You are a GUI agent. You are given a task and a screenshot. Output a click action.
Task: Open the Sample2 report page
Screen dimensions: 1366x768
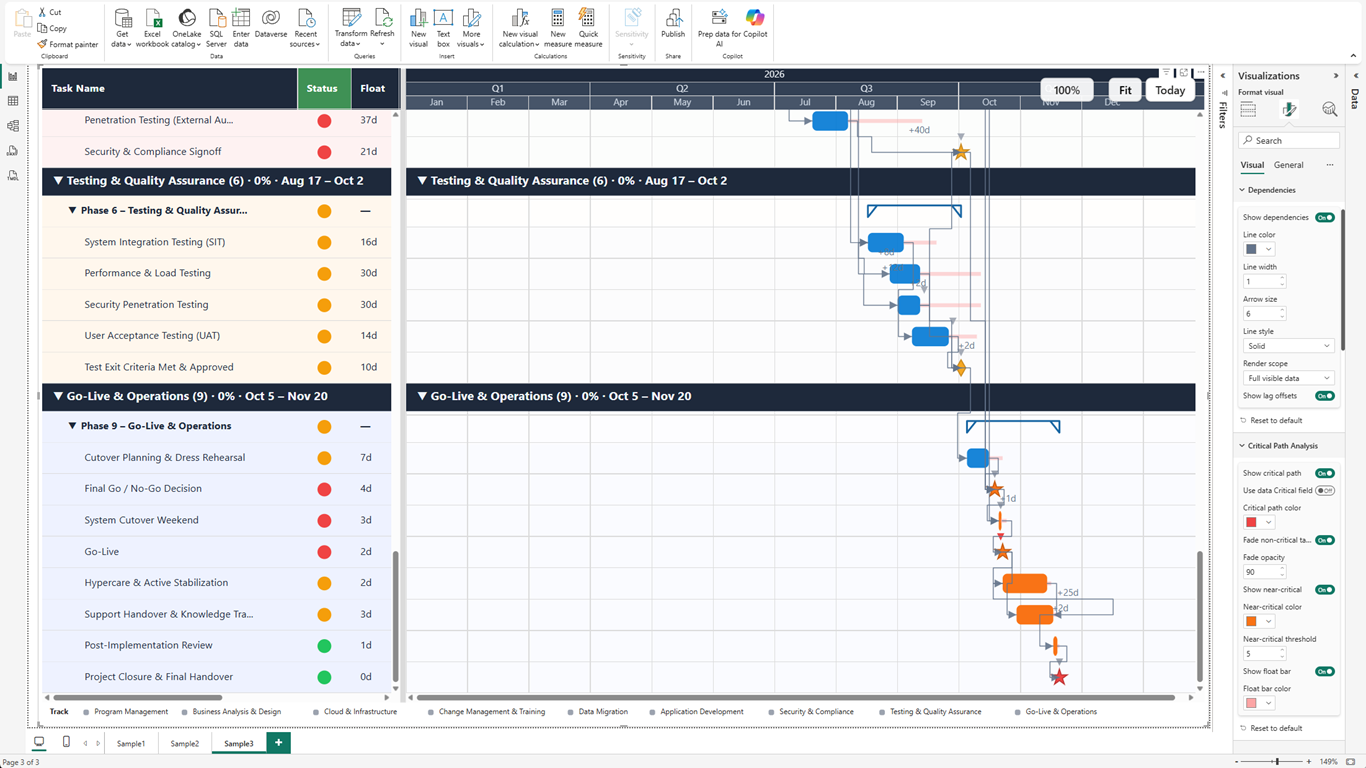pyautogui.click(x=184, y=743)
